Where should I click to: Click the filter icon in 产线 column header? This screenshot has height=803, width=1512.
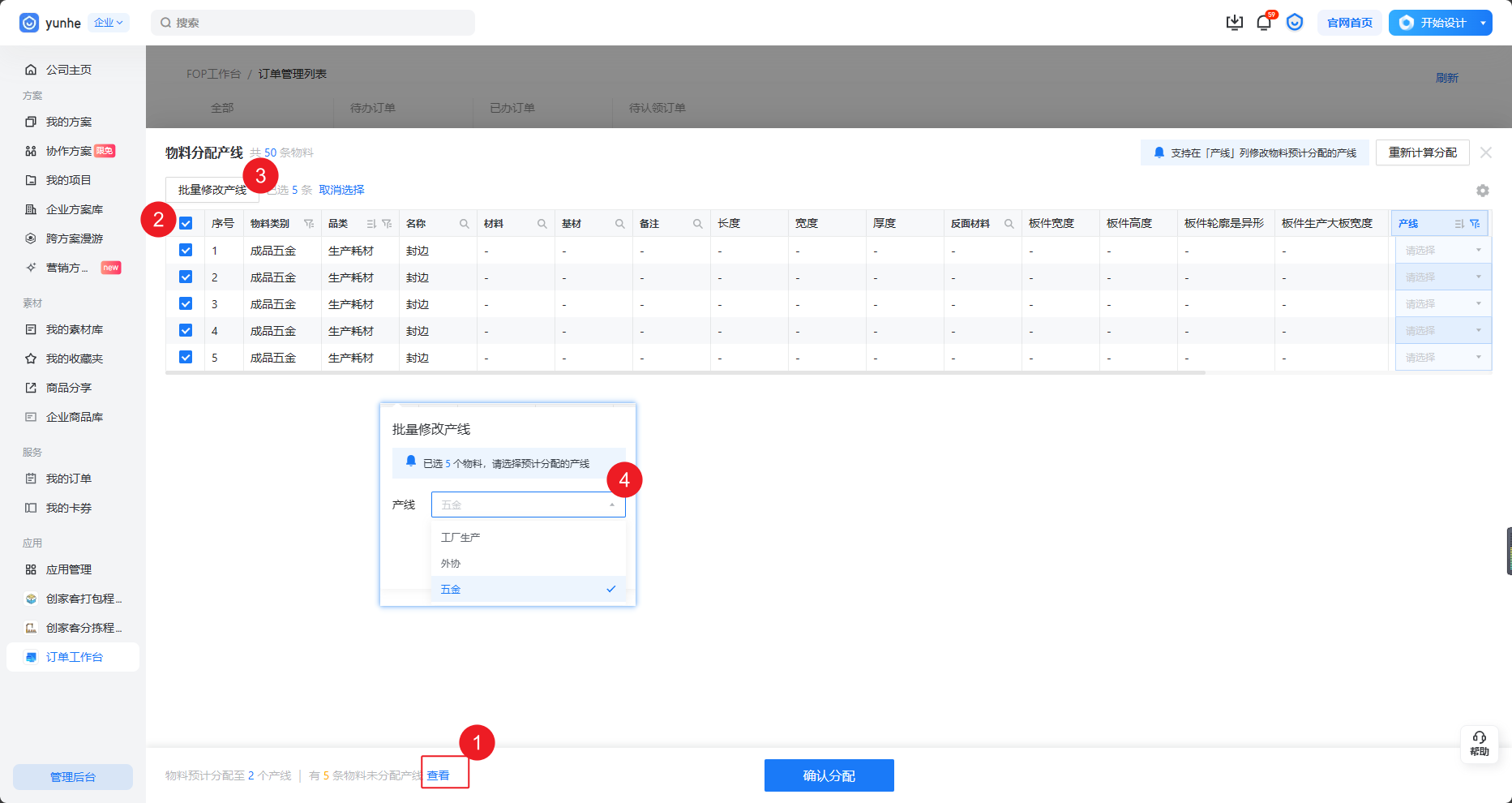coord(1475,224)
